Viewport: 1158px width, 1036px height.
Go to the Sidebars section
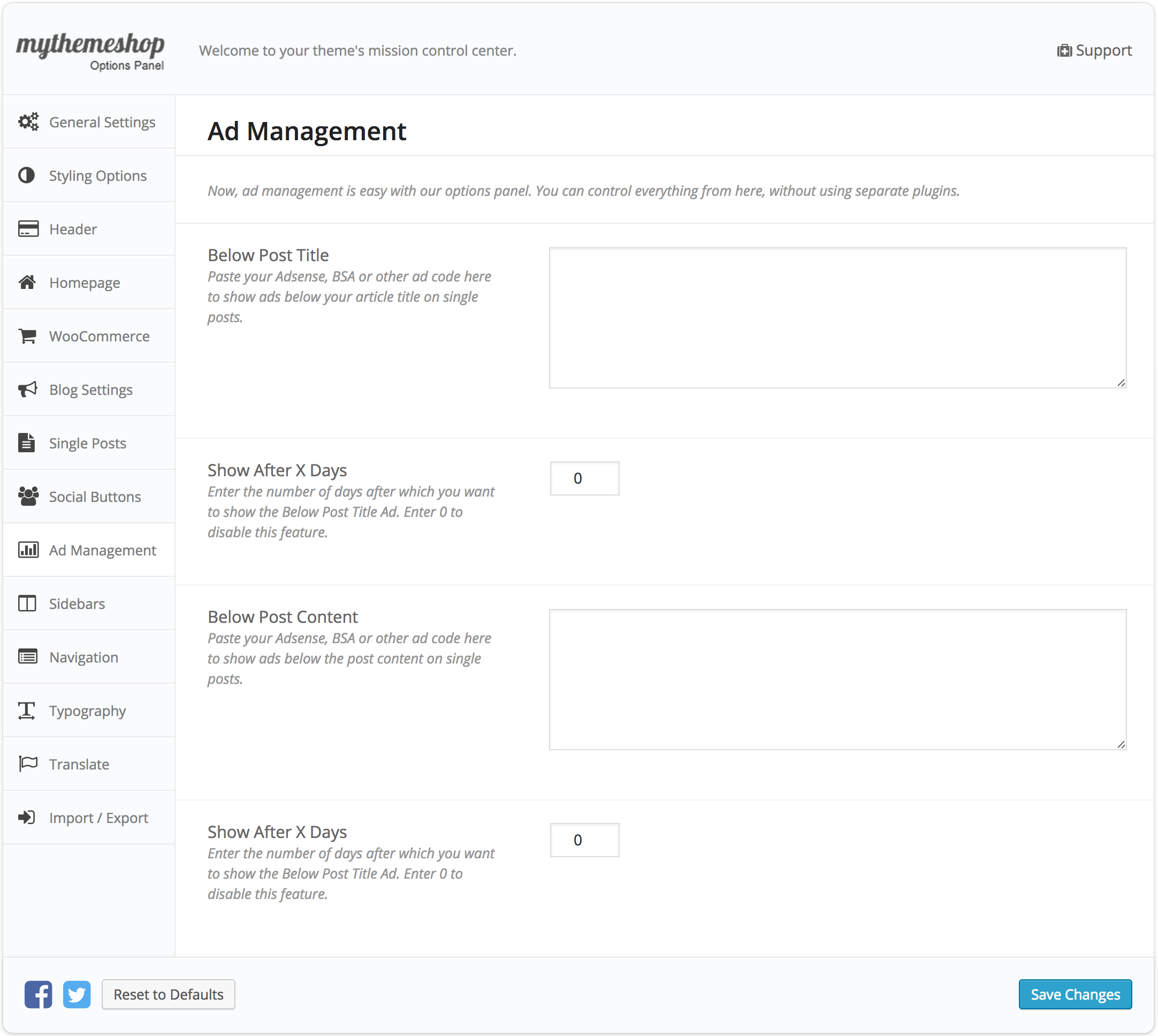coord(77,604)
